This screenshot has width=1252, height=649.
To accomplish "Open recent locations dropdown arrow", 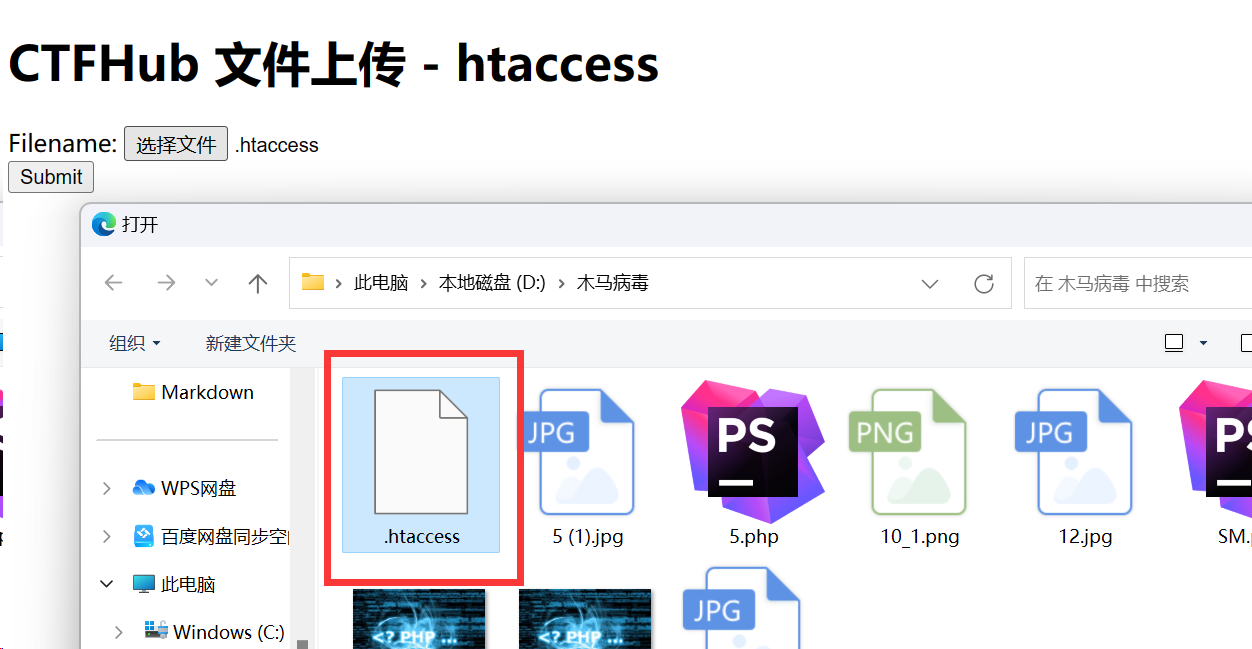I will click(x=211, y=283).
